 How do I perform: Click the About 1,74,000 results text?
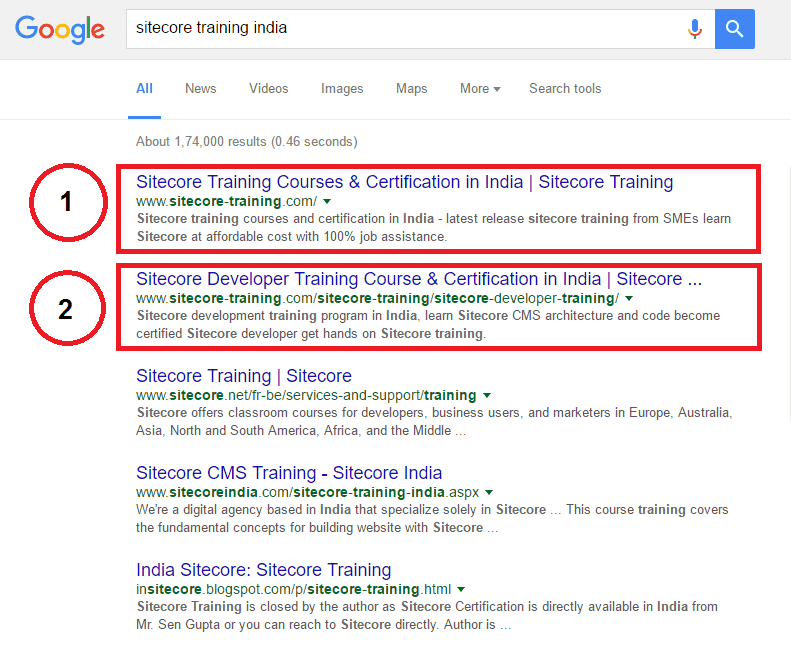point(247,142)
